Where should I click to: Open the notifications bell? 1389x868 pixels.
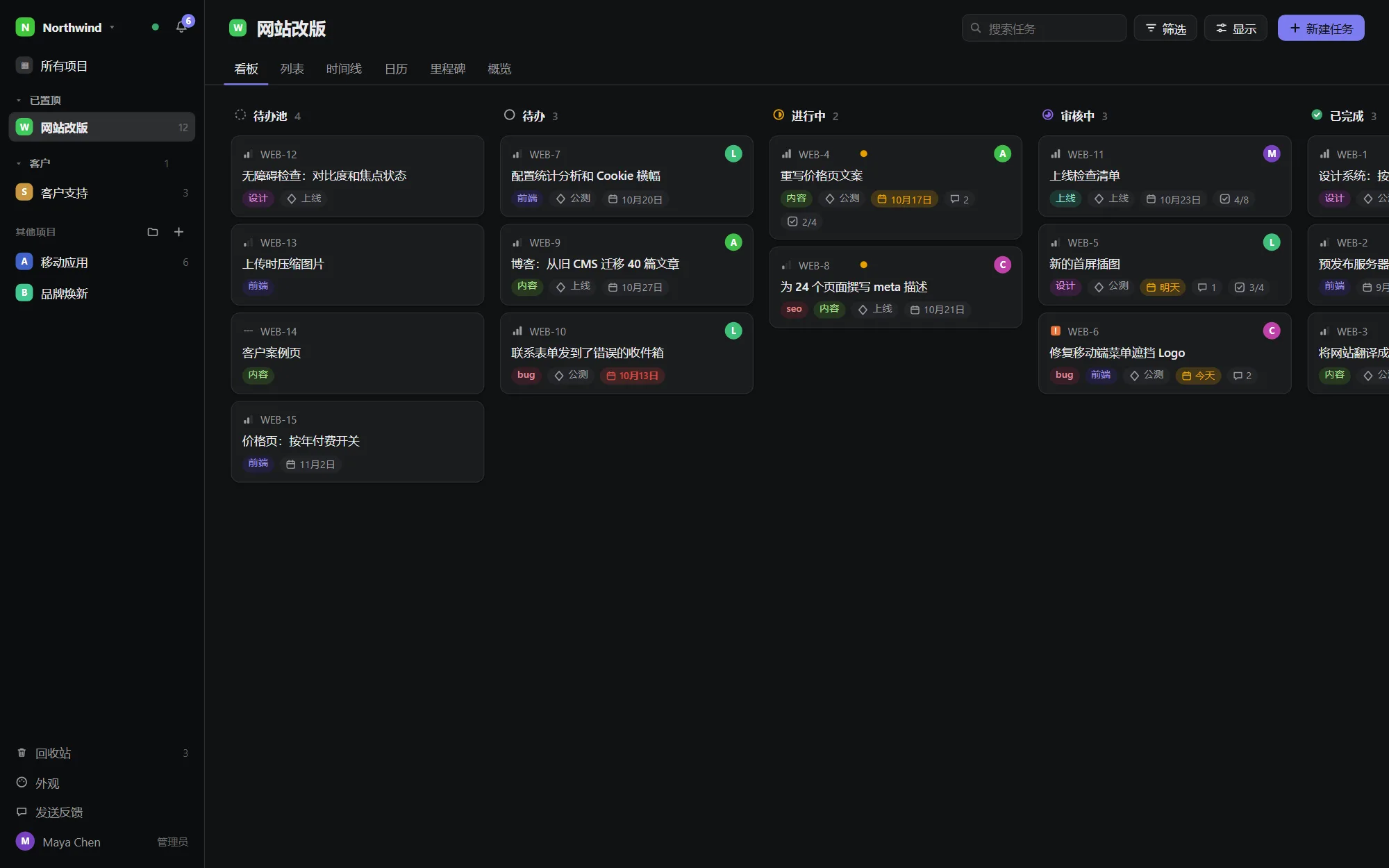pyautogui.click(x=181, y=27)
